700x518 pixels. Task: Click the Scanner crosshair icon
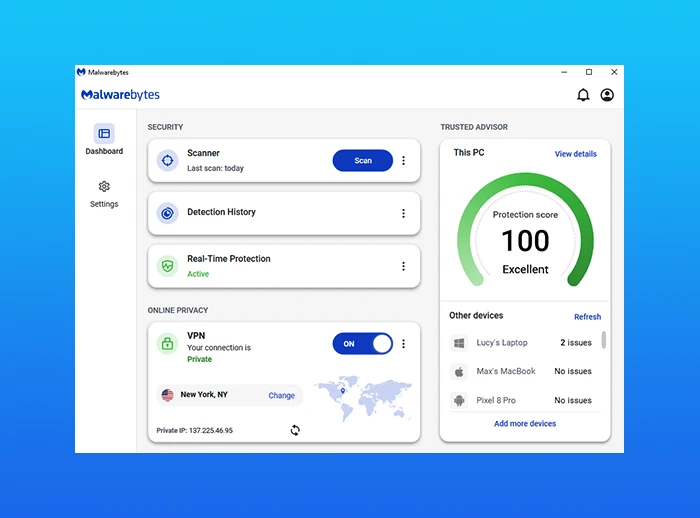167,160
